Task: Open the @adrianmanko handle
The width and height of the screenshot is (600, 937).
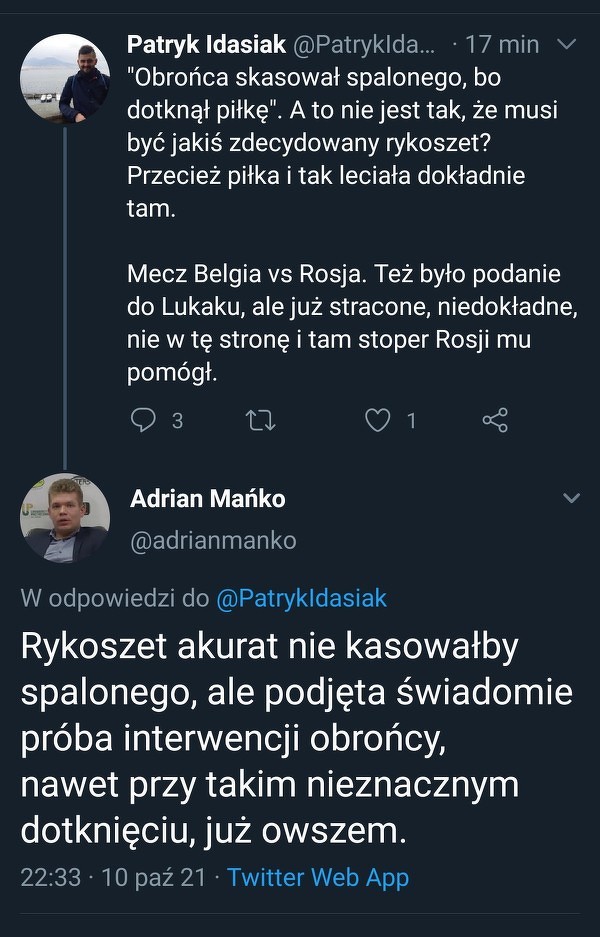Action: coord(213,540)
